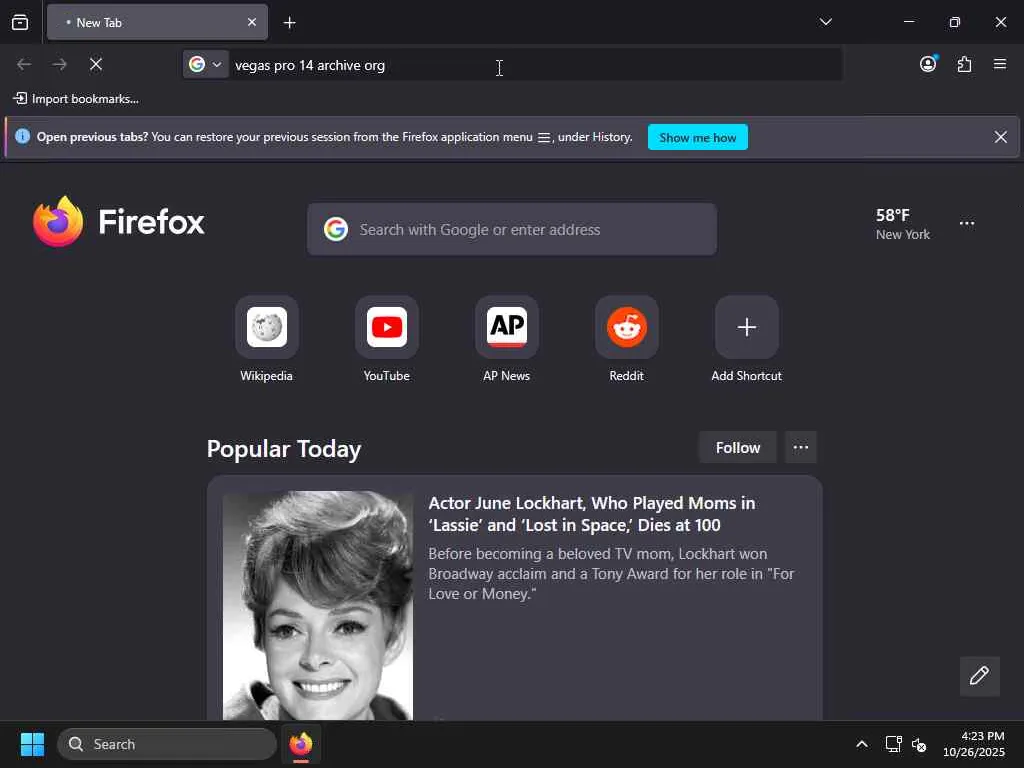Select the New Tab tab

pos(157,22)
